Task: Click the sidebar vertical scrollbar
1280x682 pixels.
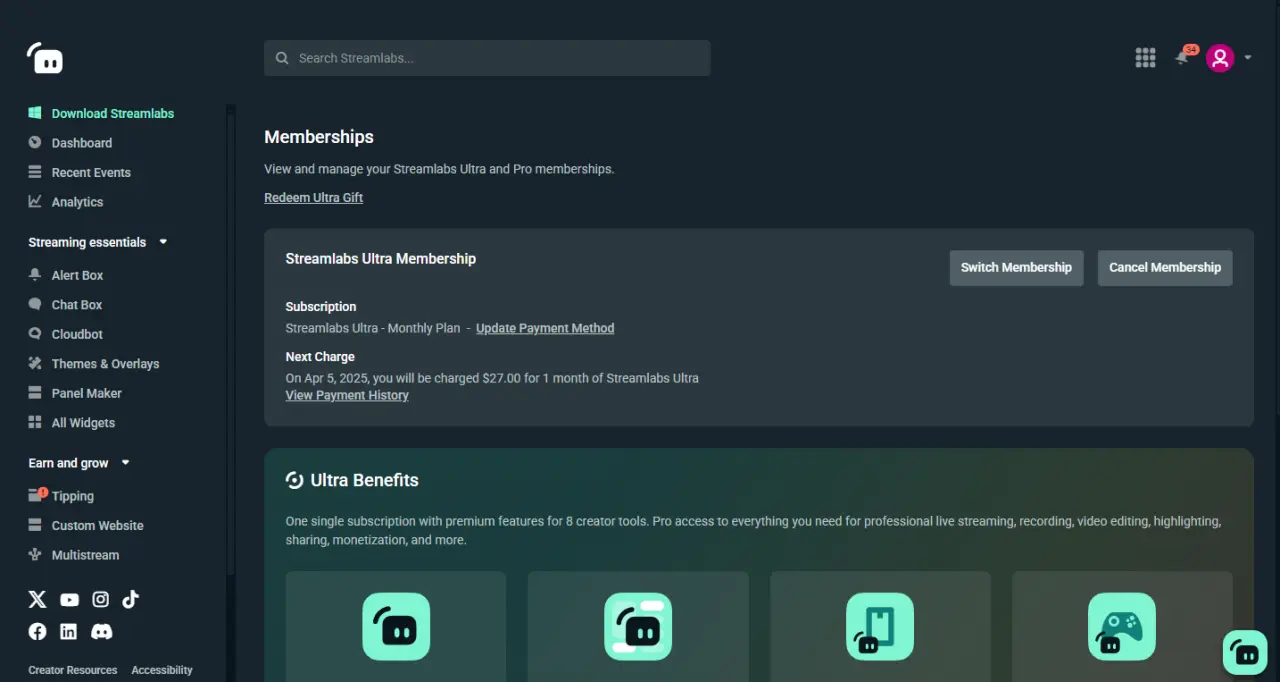Action: coord(231,340)
